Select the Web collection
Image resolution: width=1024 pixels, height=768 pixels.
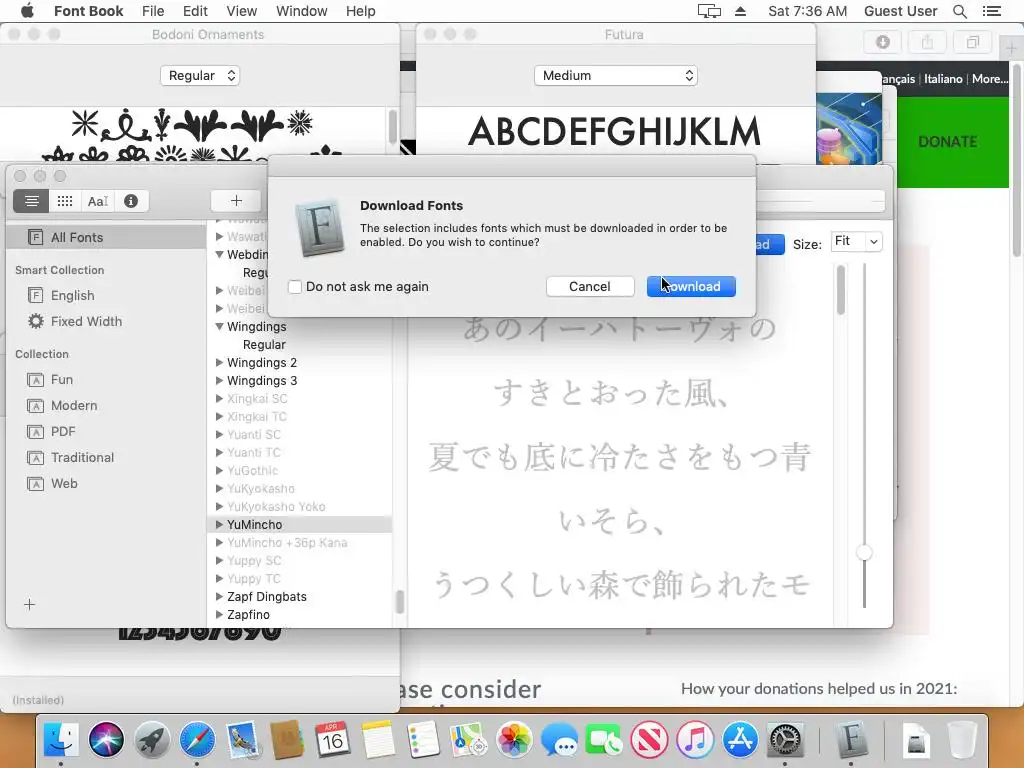[64, 483]
